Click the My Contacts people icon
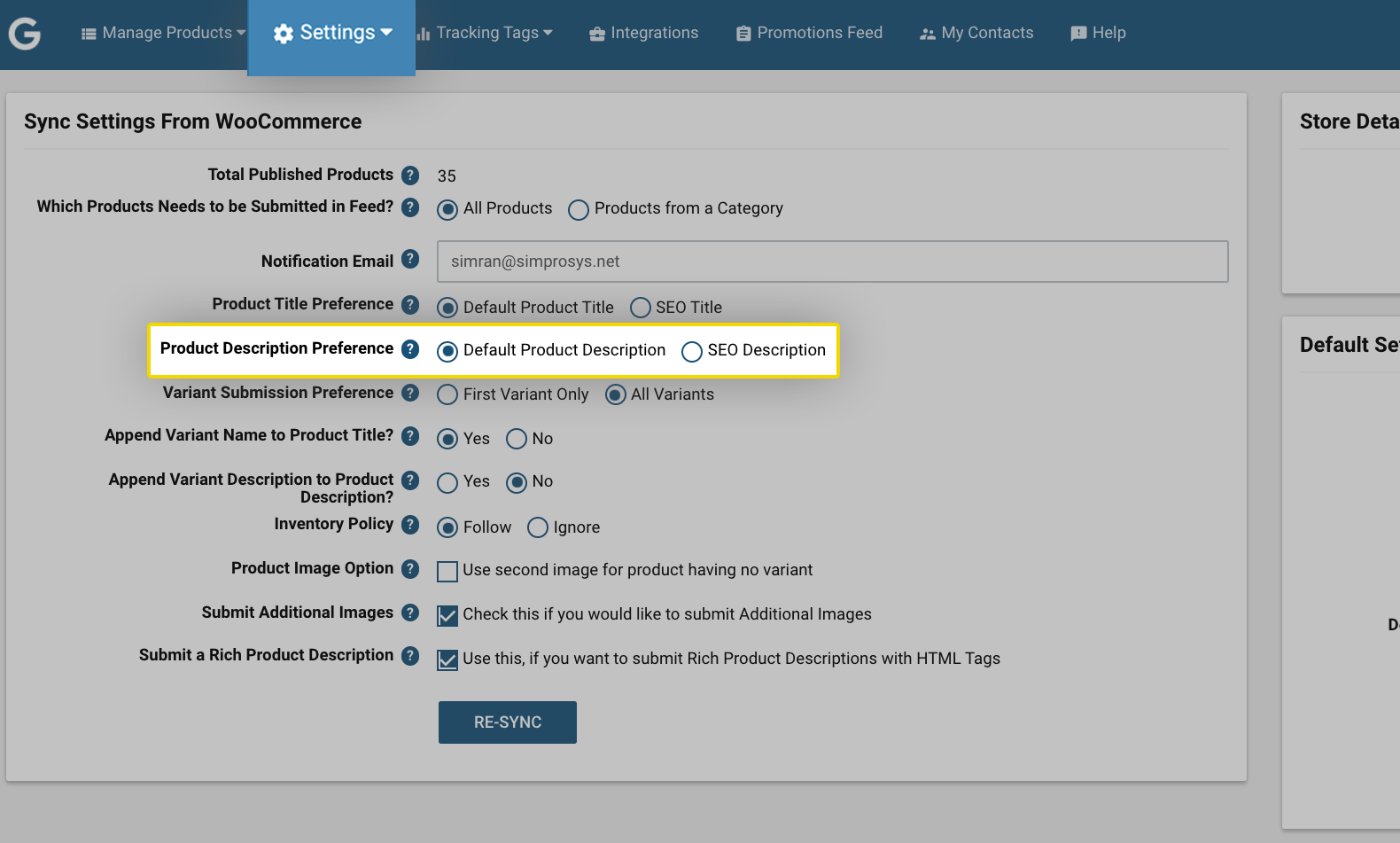Screen dimensions: 1400x843 point(928,34)
